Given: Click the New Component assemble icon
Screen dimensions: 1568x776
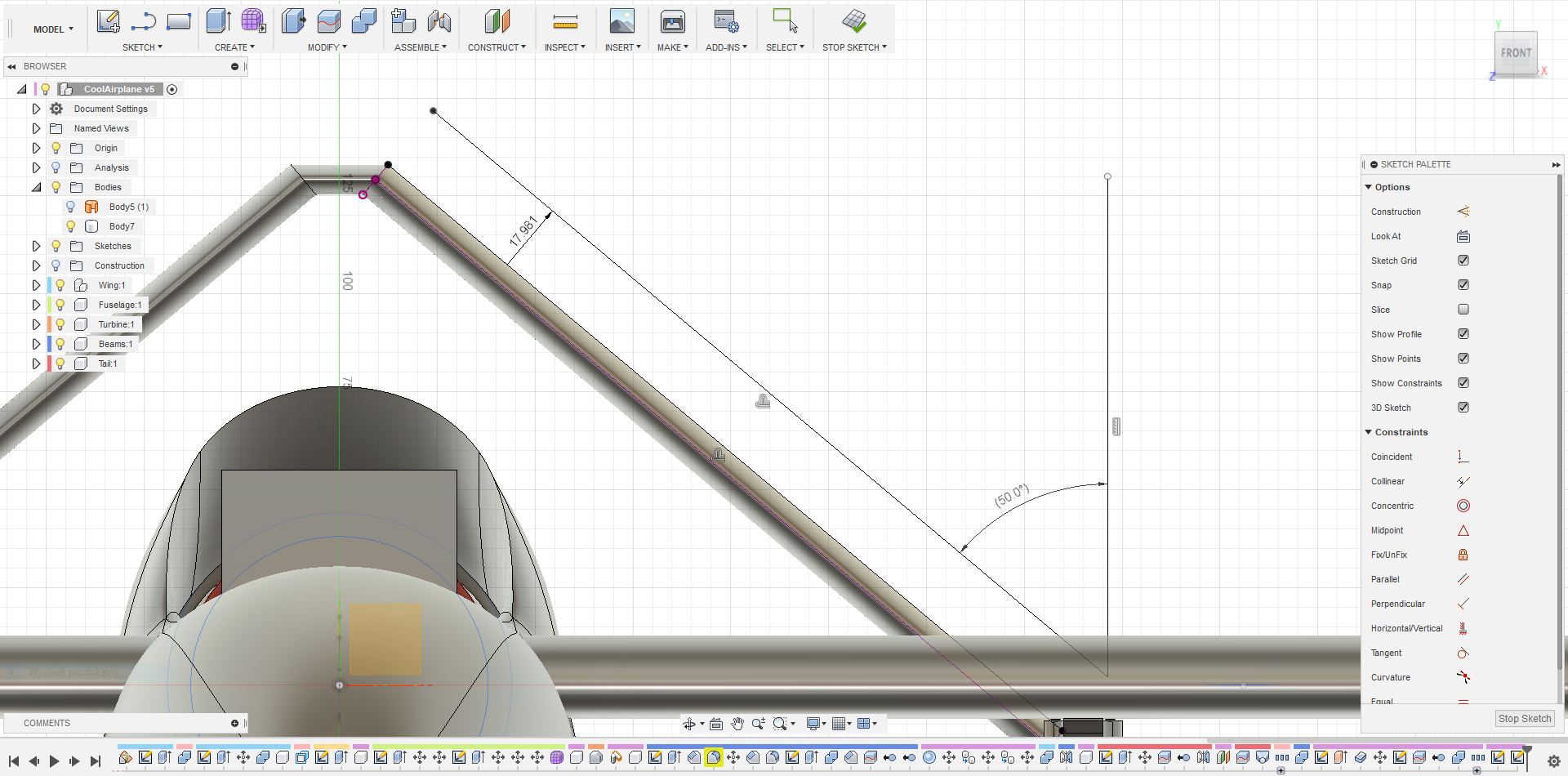Looking at the screenshot, I should [403, 21].
